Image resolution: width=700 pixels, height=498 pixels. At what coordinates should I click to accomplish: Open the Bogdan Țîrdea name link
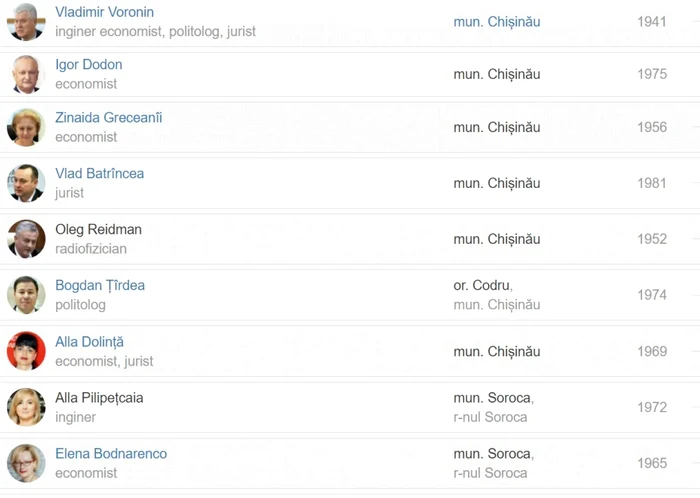coord(100,286)
